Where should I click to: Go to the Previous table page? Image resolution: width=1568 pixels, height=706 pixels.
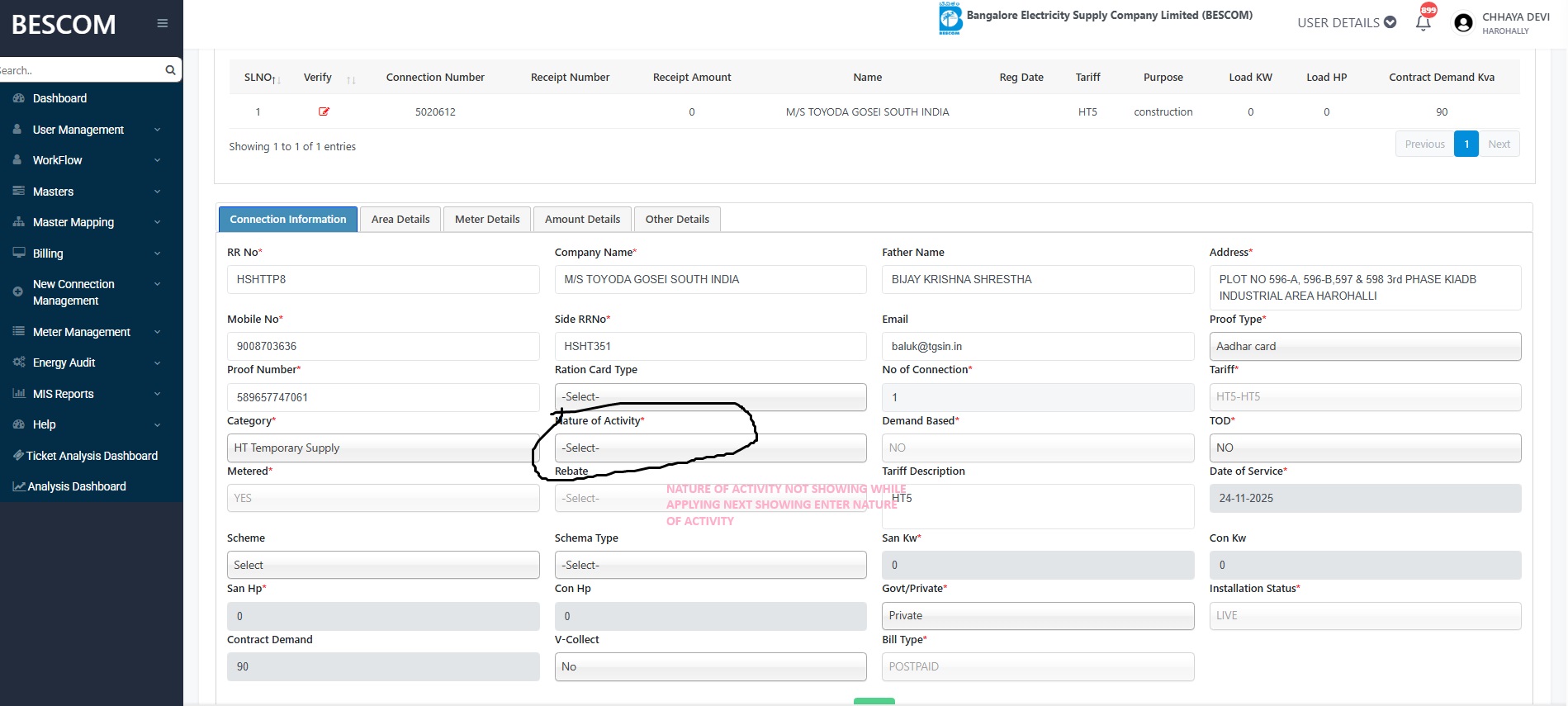[1425, 144]
